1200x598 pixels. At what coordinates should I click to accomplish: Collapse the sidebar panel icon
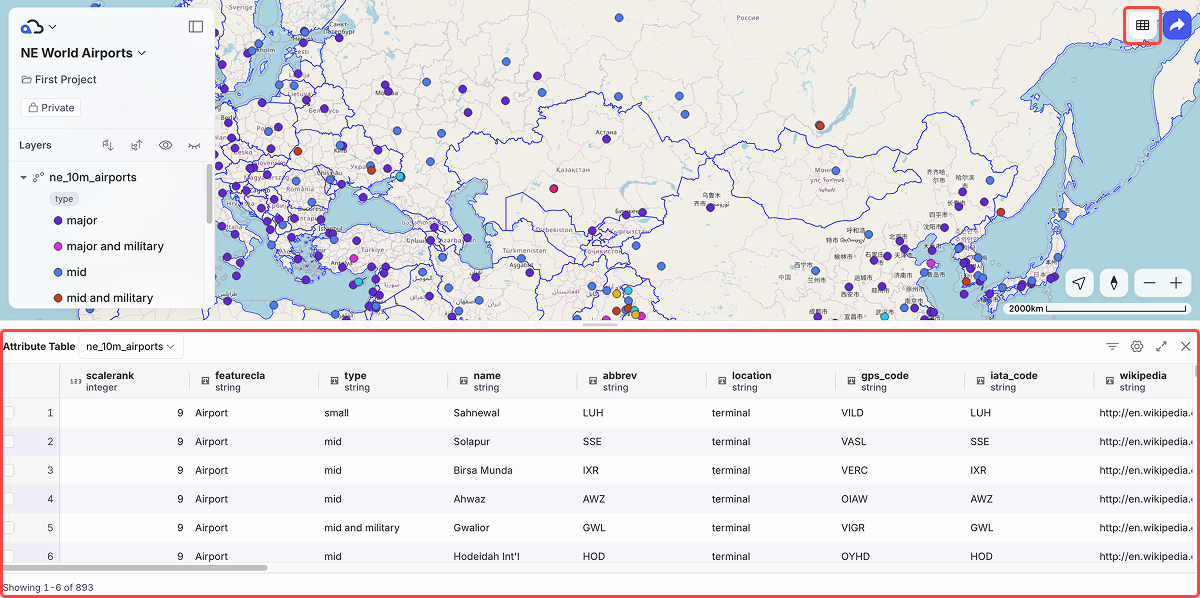click(x=196, y=27)
